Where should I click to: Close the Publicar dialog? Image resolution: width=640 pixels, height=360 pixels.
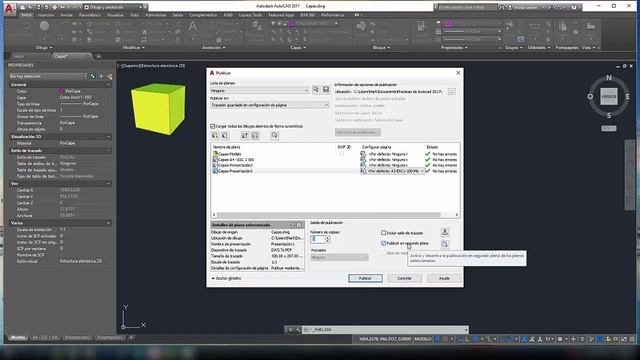458,73
